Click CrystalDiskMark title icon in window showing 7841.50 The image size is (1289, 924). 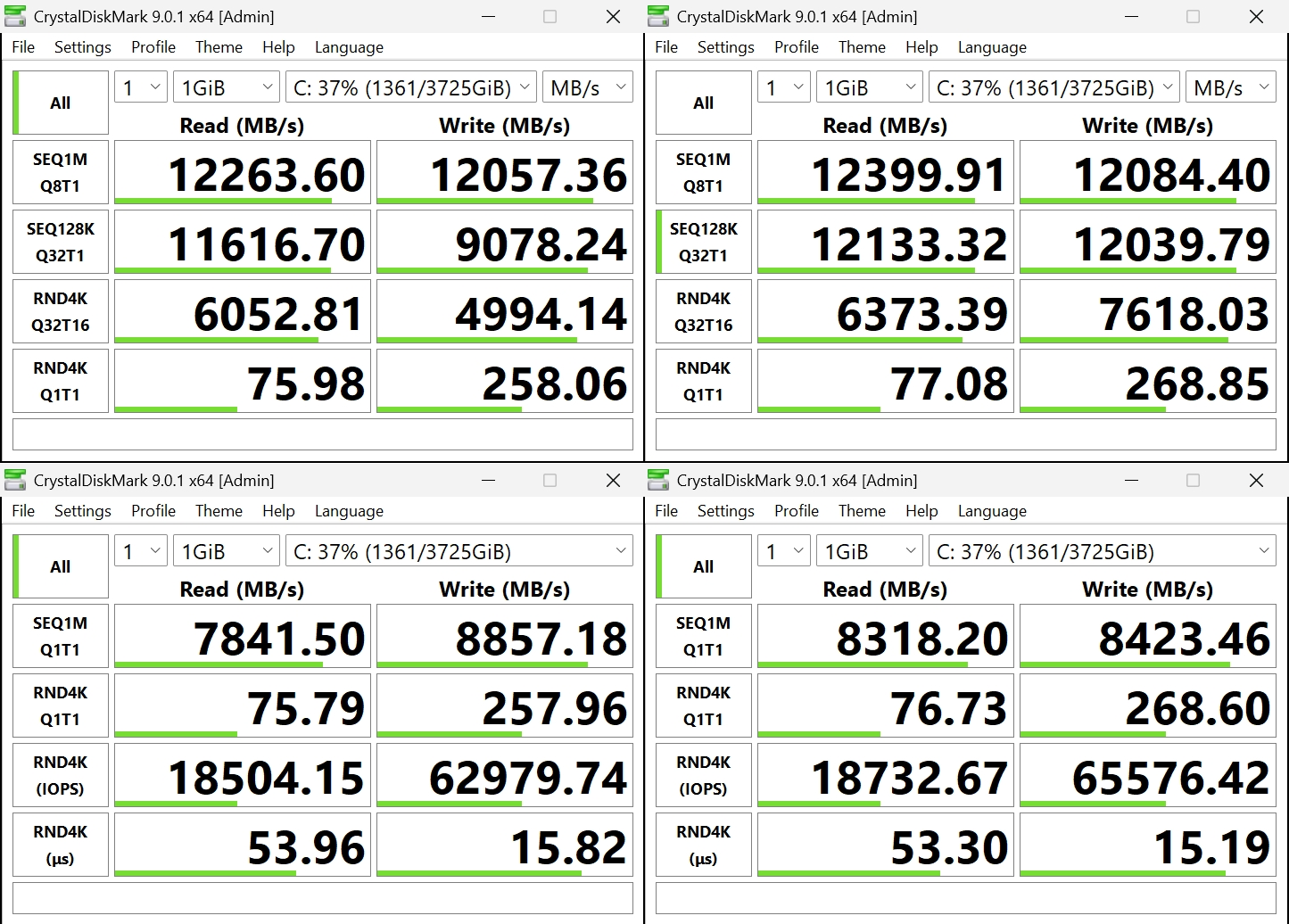coord(15,480)
